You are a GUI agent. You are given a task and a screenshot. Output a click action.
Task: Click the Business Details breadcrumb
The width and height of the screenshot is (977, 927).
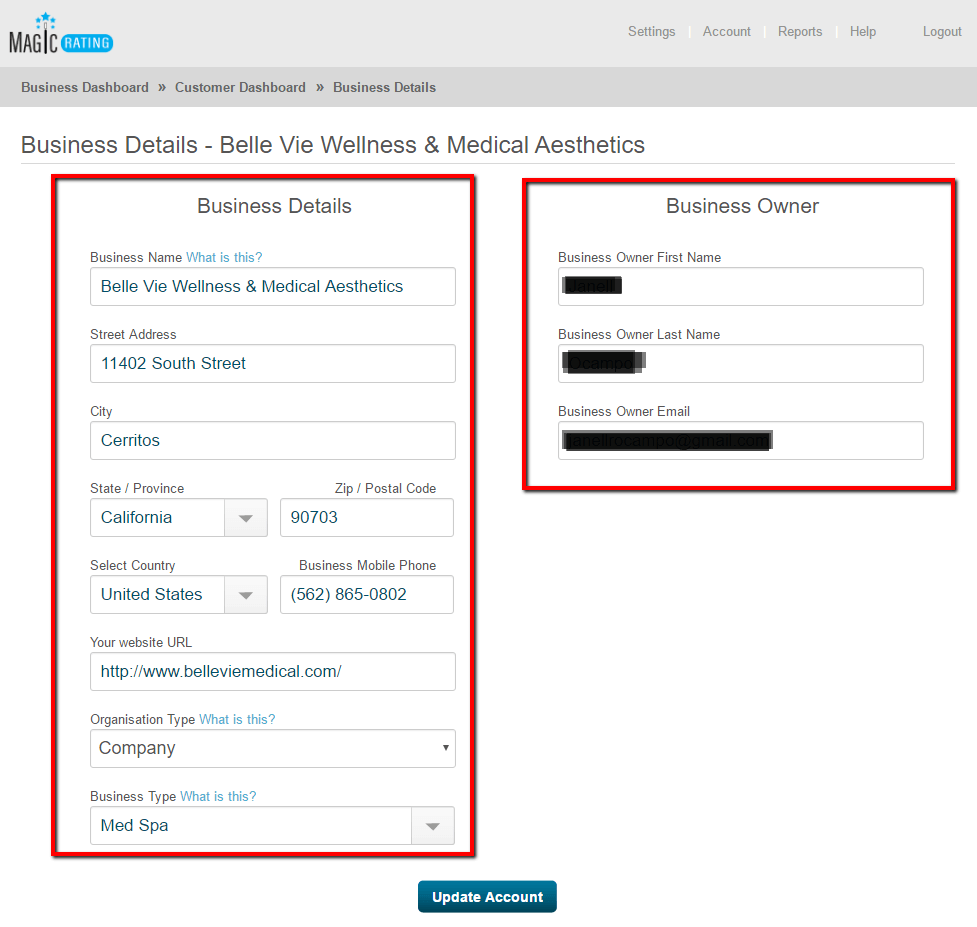384,87
